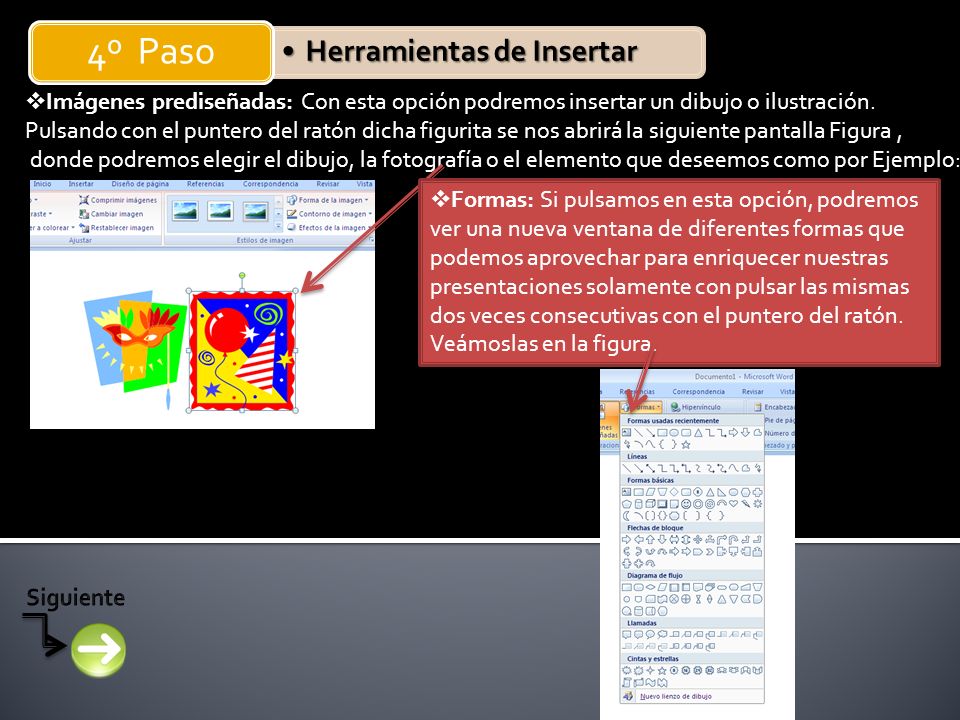Click Restablecer imagen in picture ribbon
The image size is (960, 720).
116,228
